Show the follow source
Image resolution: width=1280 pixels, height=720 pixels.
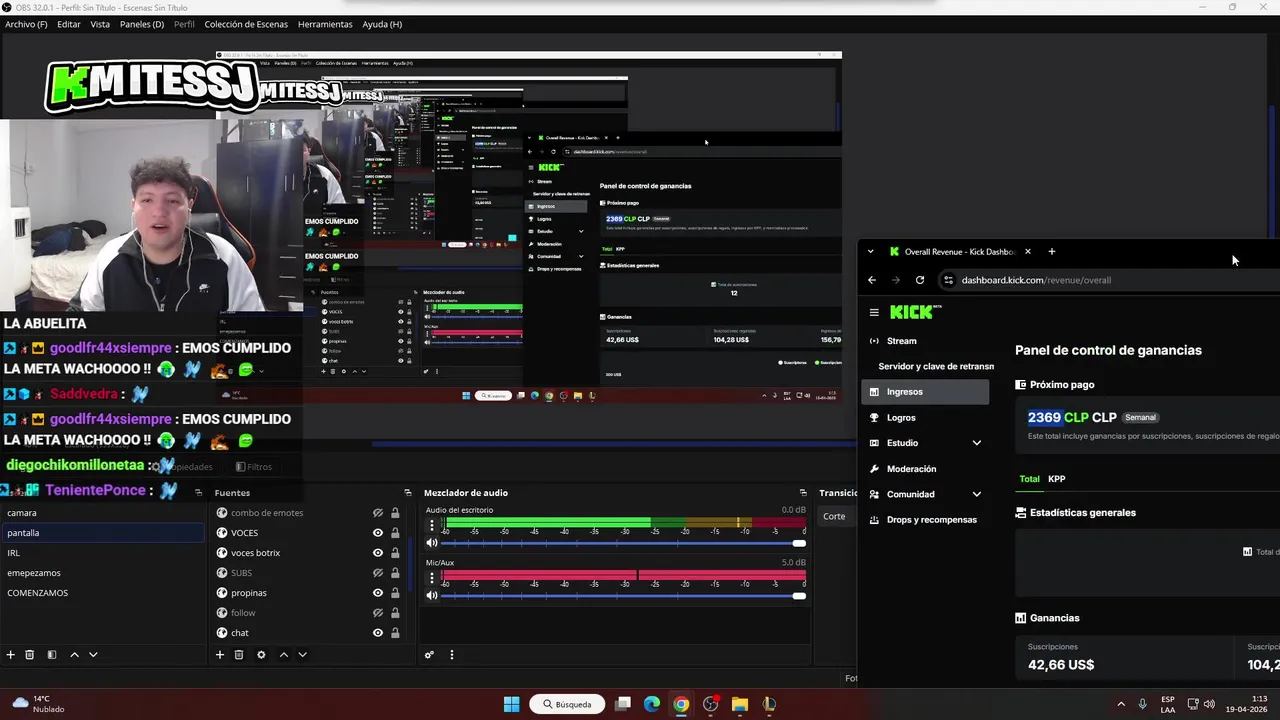pyautogui.click(x=378, y=613)
